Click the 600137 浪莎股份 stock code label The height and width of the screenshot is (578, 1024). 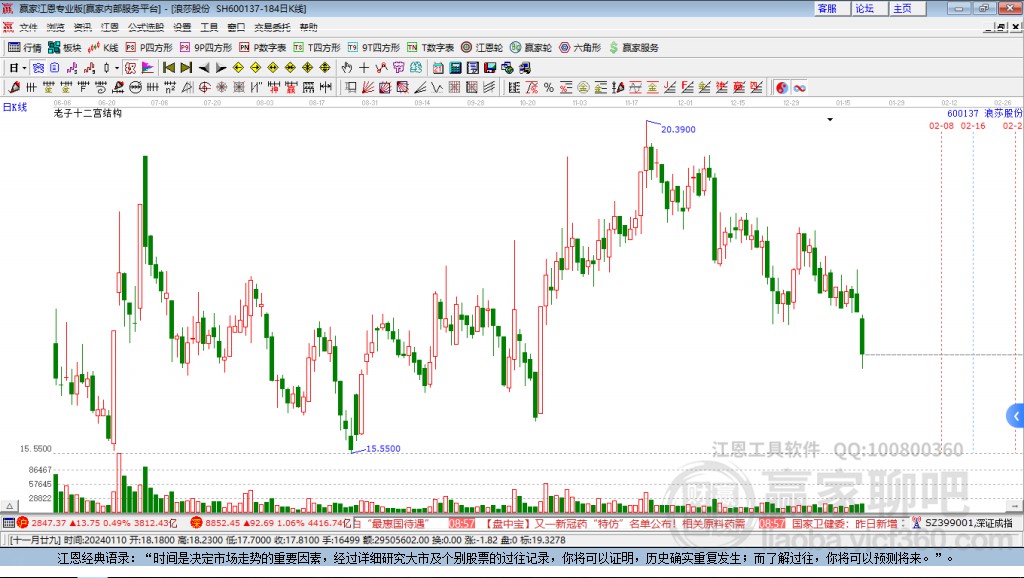pyautogui.click(x=985, y=113)
